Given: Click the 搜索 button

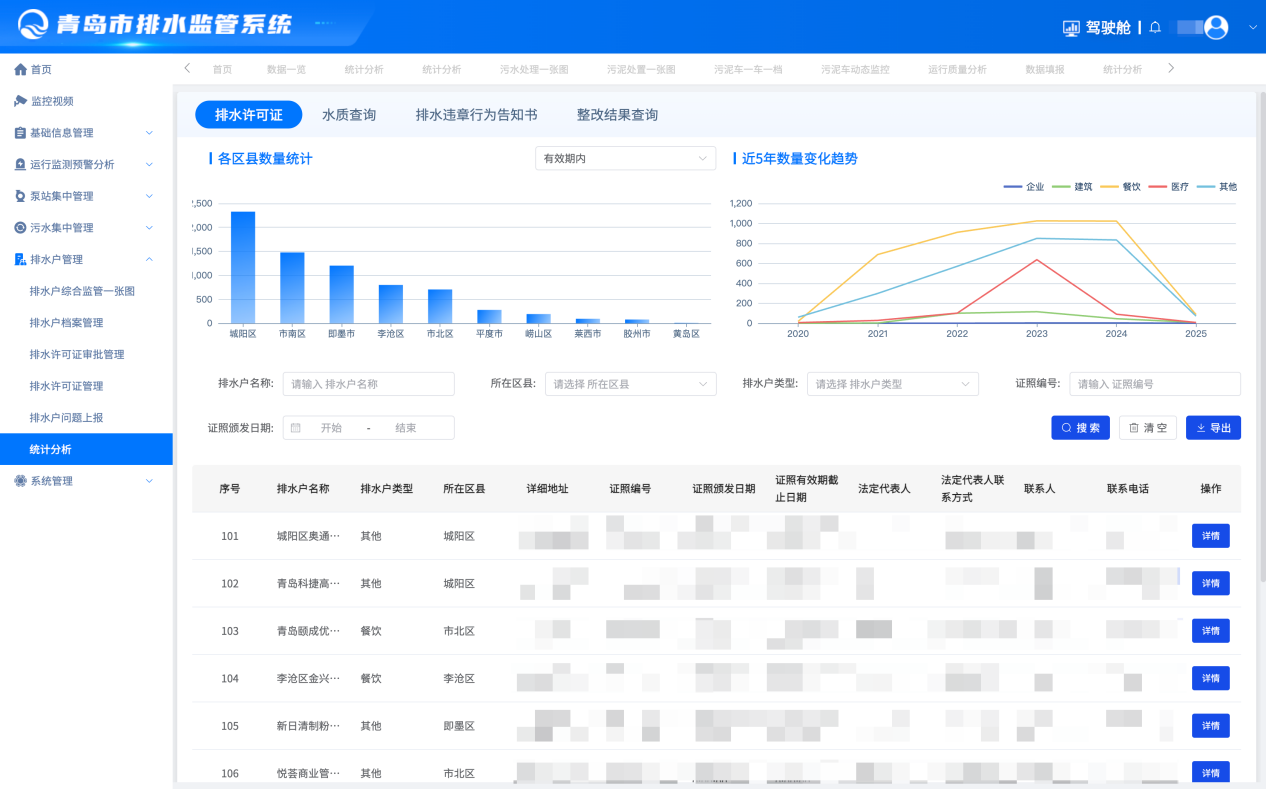Looking at the screenshot, I should [x=1080, y=428].
